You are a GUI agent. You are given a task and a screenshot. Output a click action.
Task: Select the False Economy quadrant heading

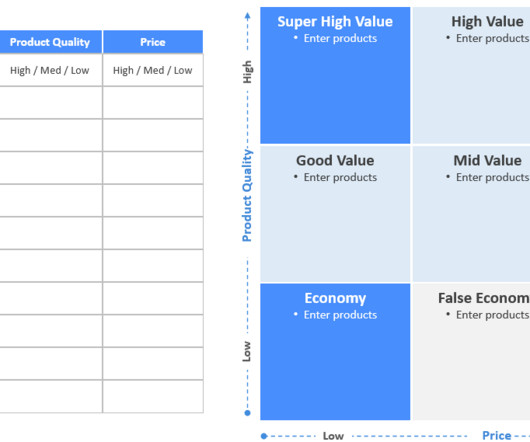(x=484, y=298)
